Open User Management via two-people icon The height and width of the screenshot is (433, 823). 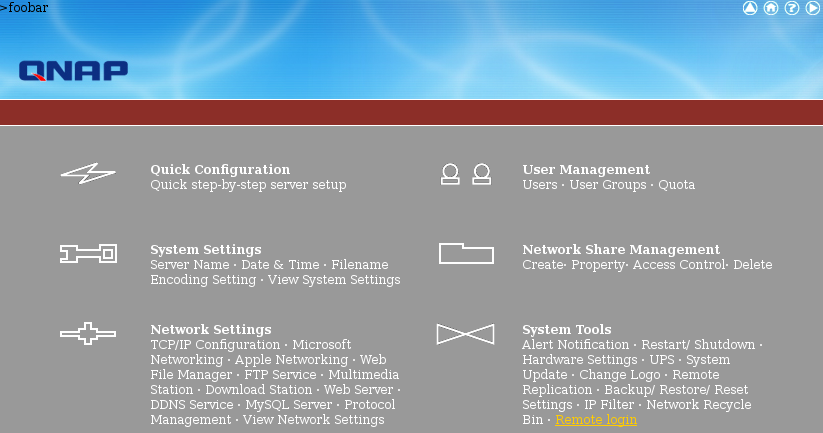tap(466, 174)
